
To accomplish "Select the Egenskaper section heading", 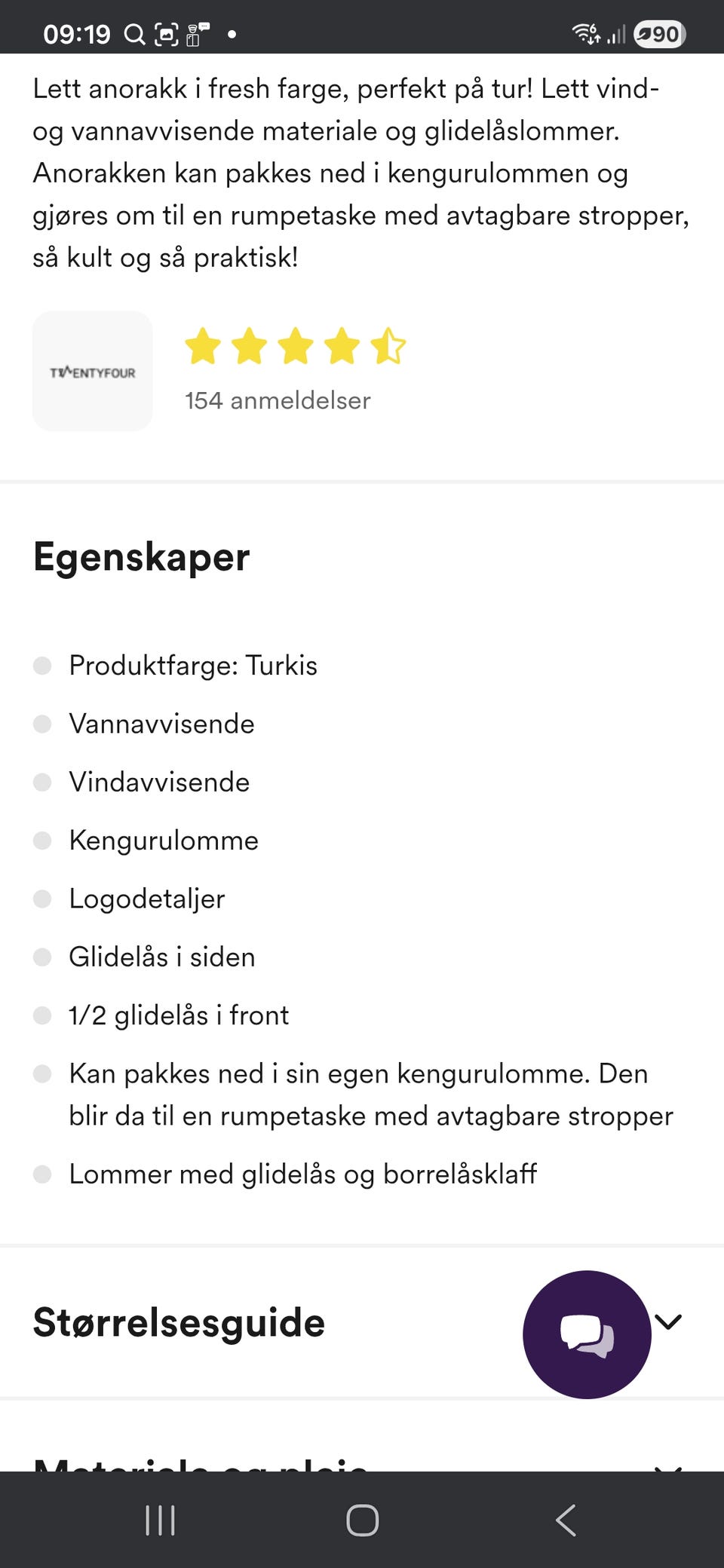I will point(140,556).
